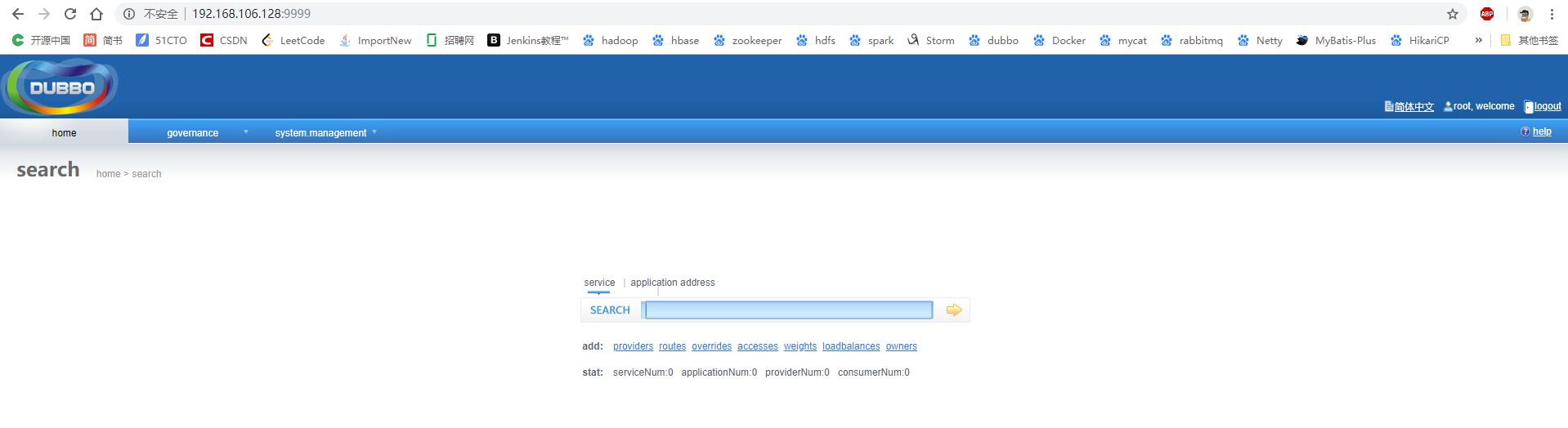Click the site info not-secure icon

(129, 14)
